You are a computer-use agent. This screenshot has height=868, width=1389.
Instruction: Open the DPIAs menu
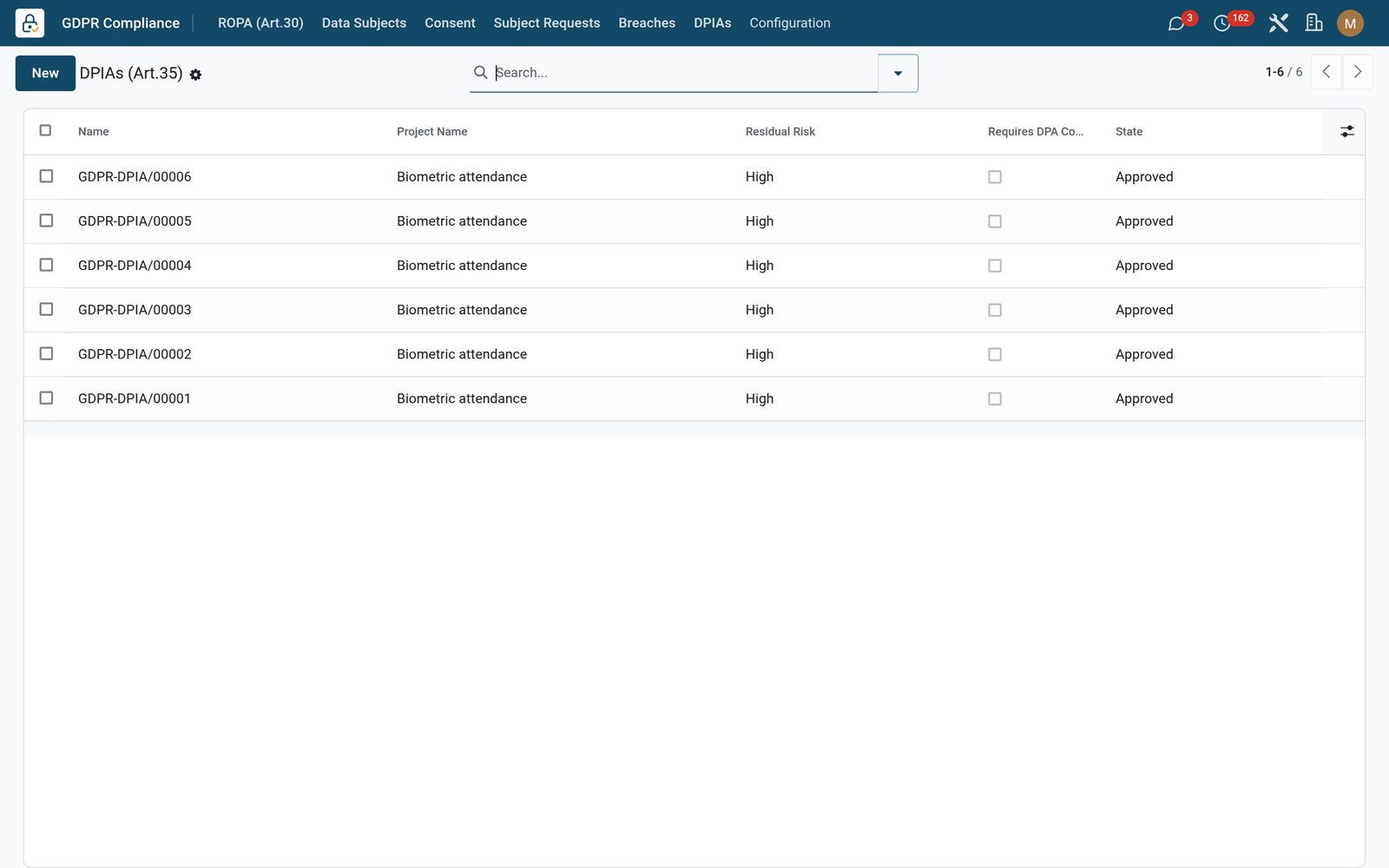point(713,23)
